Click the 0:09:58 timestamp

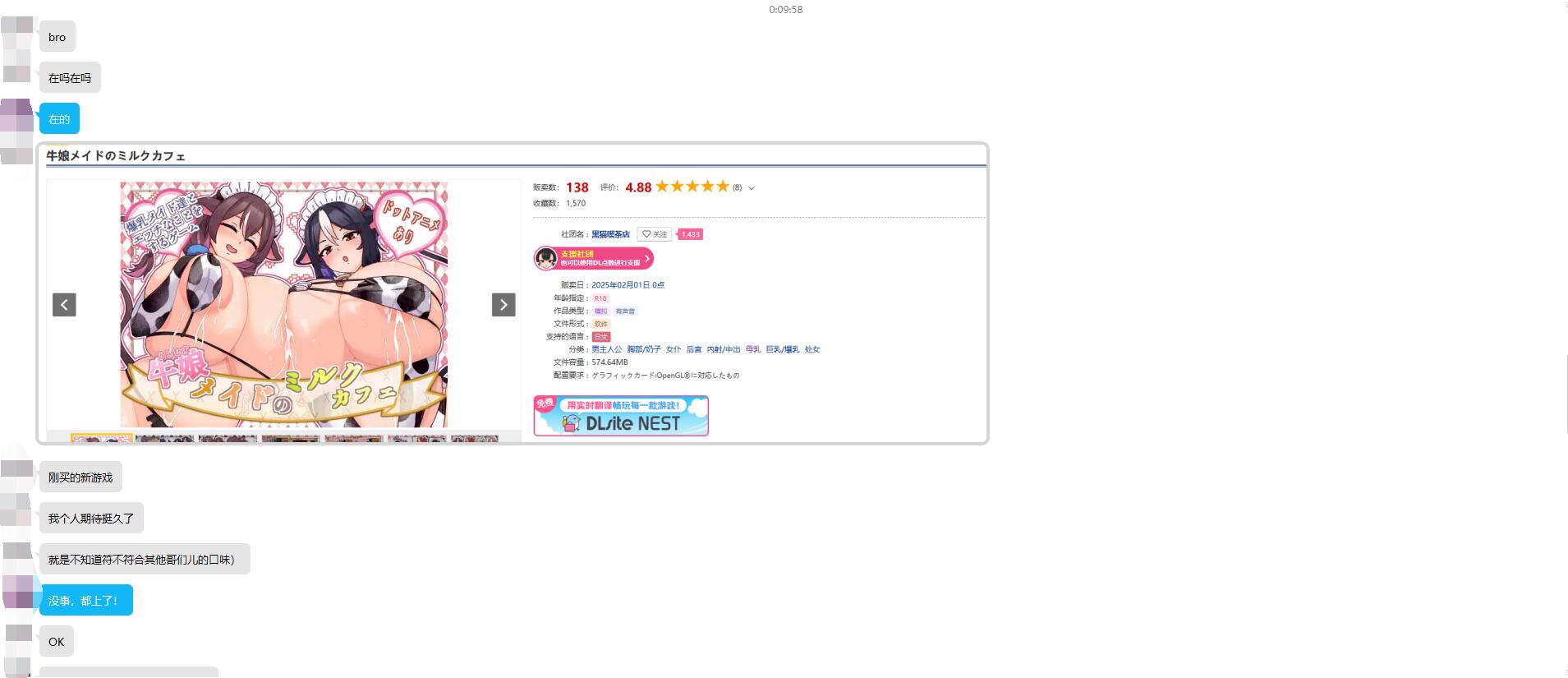click(786, 10)
